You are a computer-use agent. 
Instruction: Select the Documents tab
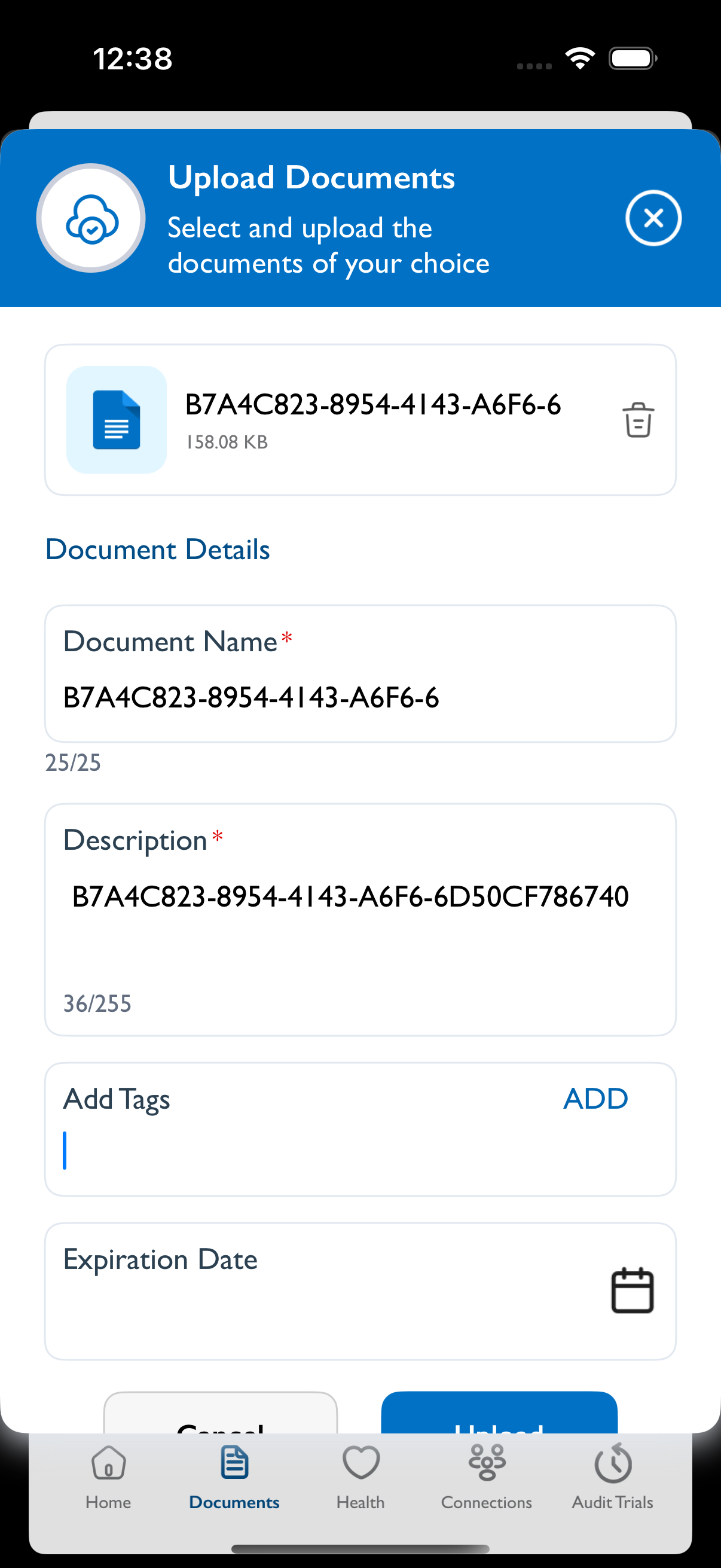tap(234, 1477)
